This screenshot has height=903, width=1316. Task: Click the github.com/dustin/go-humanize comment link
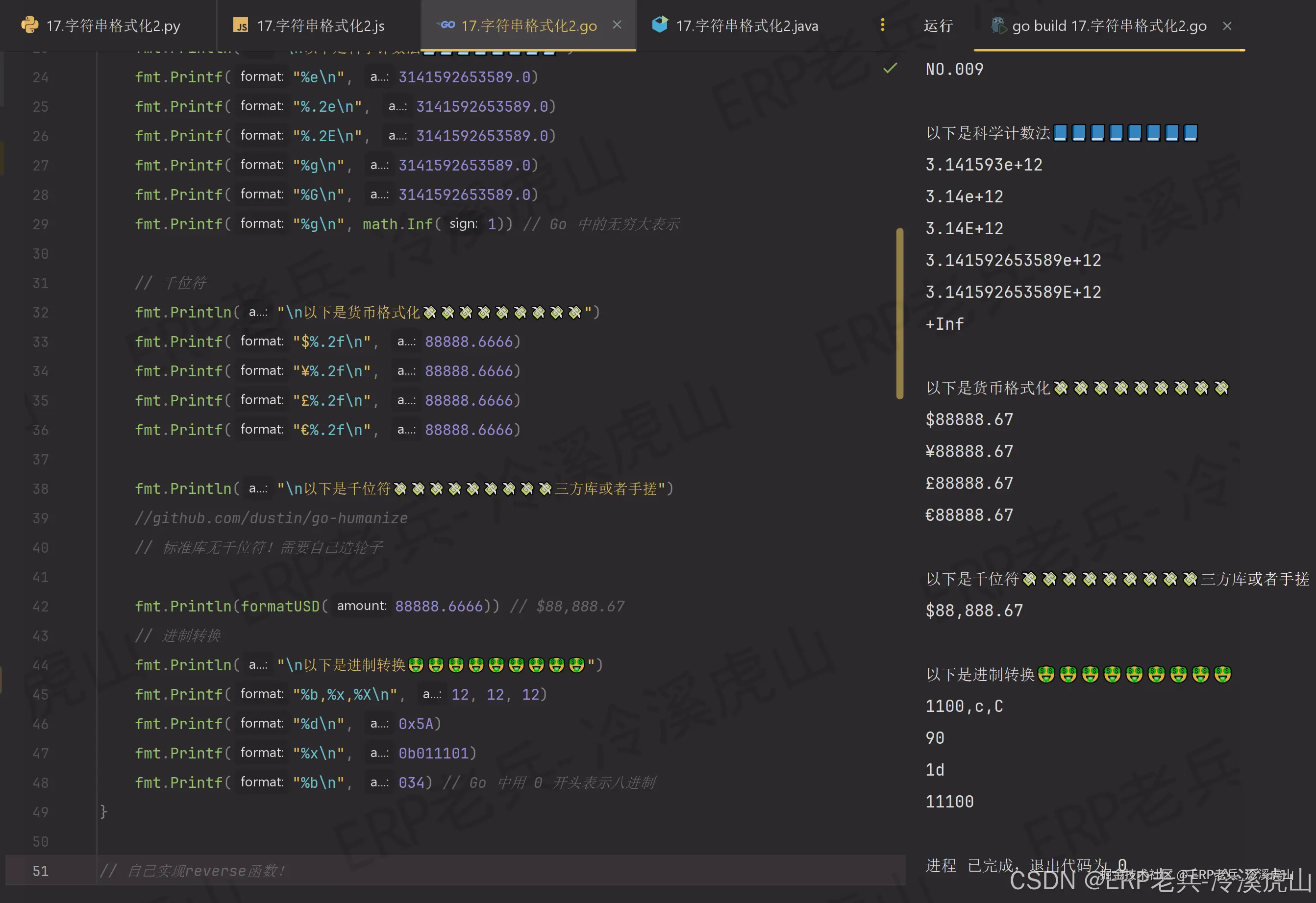point(280,518)
